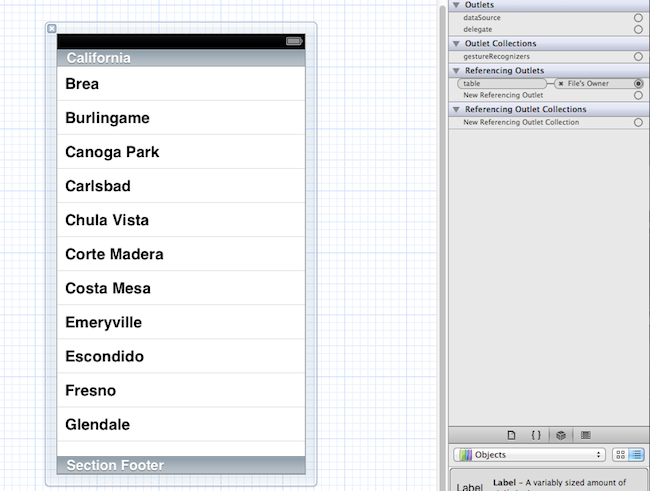Open the Object library cube tab

[x=561, y=435]
